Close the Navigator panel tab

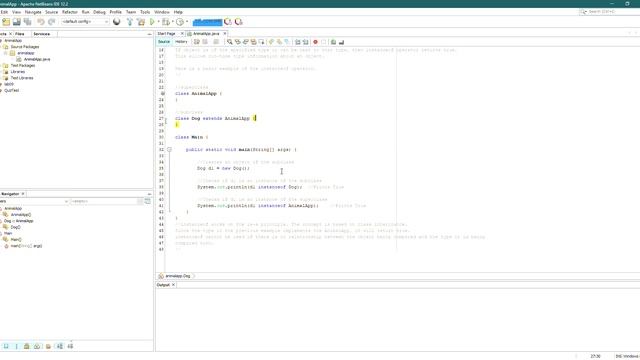point(23,194)
